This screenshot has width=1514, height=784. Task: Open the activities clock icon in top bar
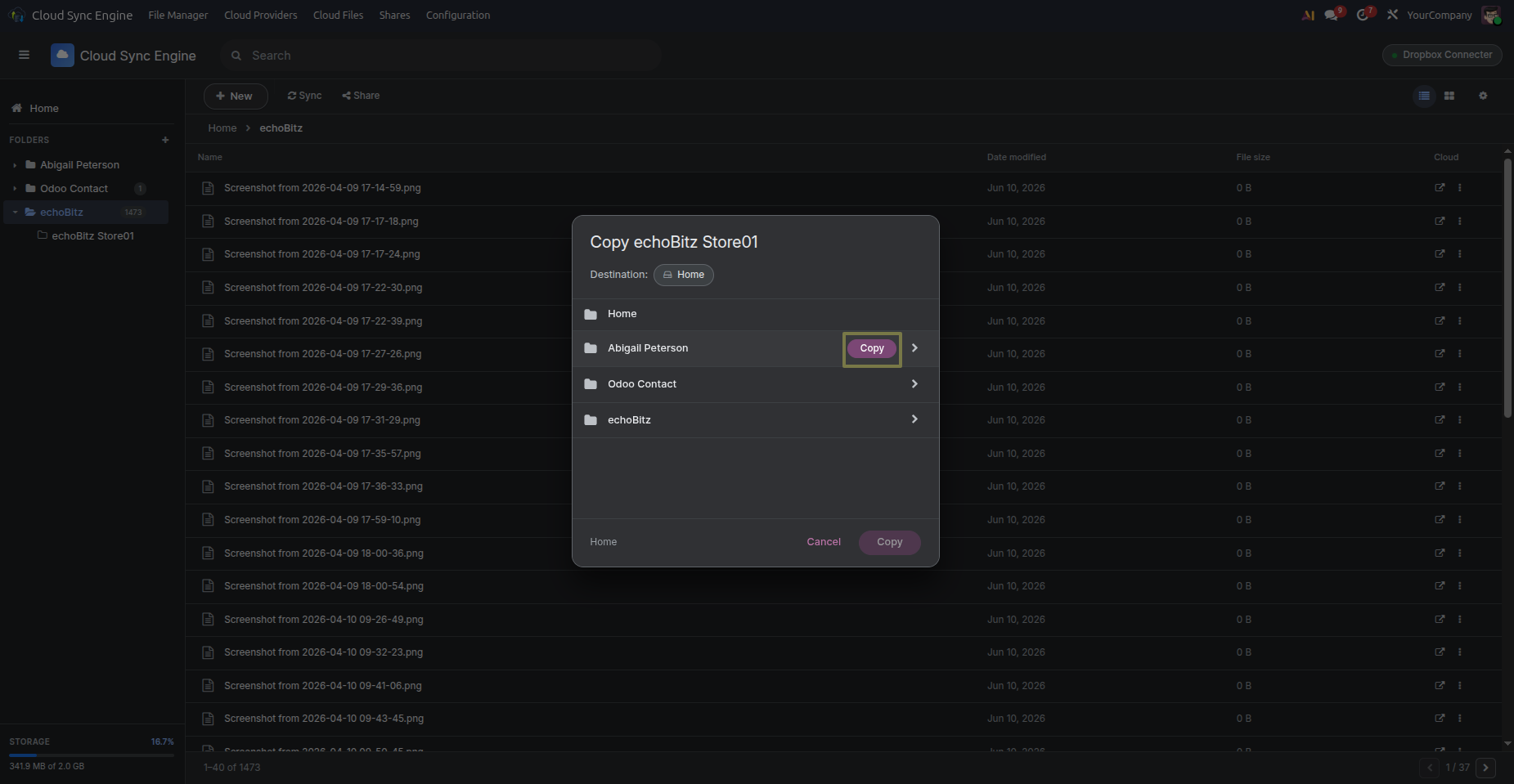tap(1363, 15)
